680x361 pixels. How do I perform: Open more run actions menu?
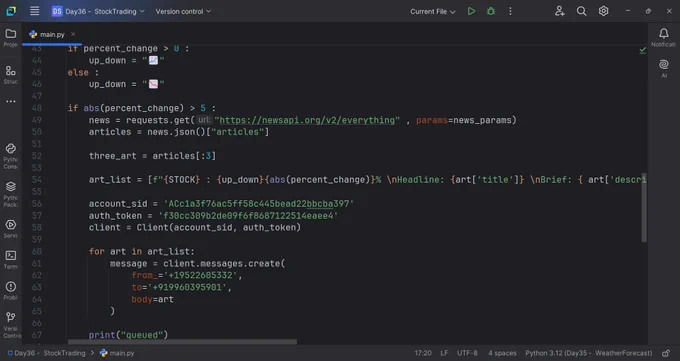510,11
